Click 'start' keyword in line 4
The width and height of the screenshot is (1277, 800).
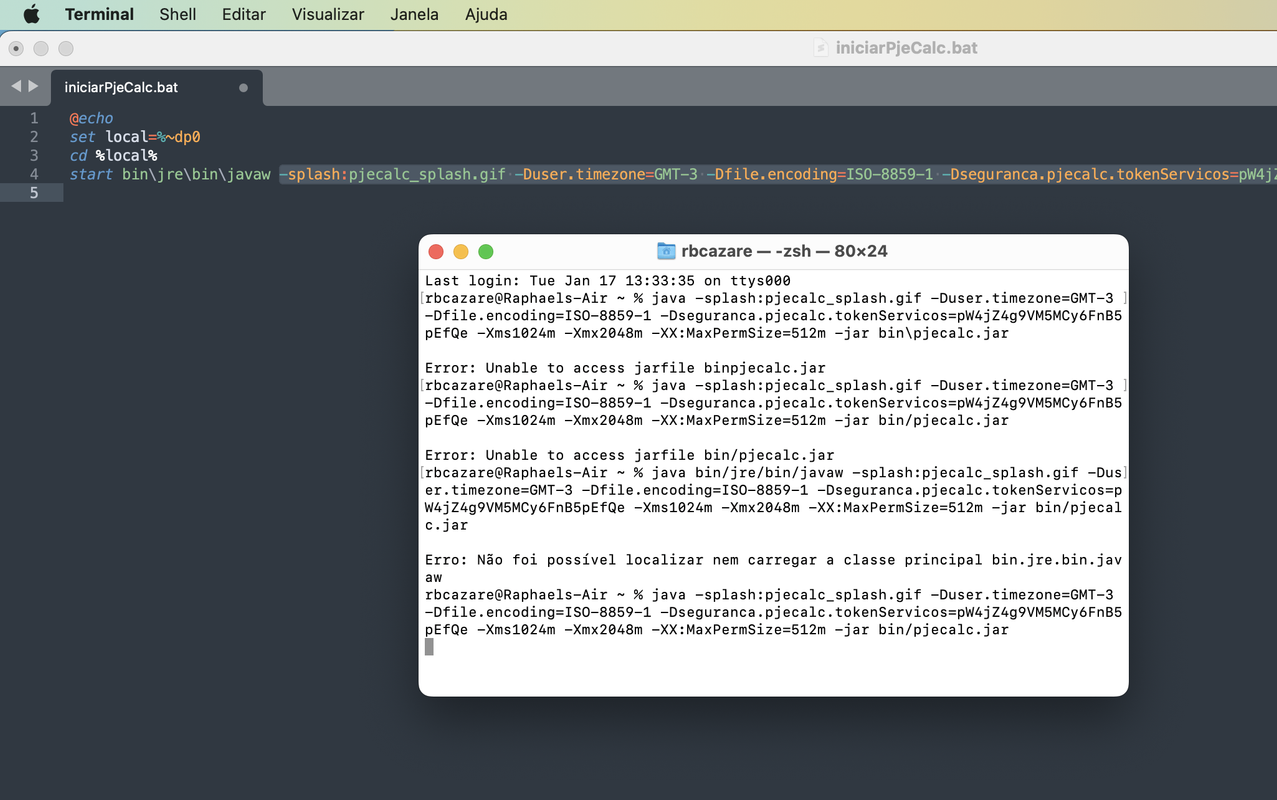(x=91, y=175)
